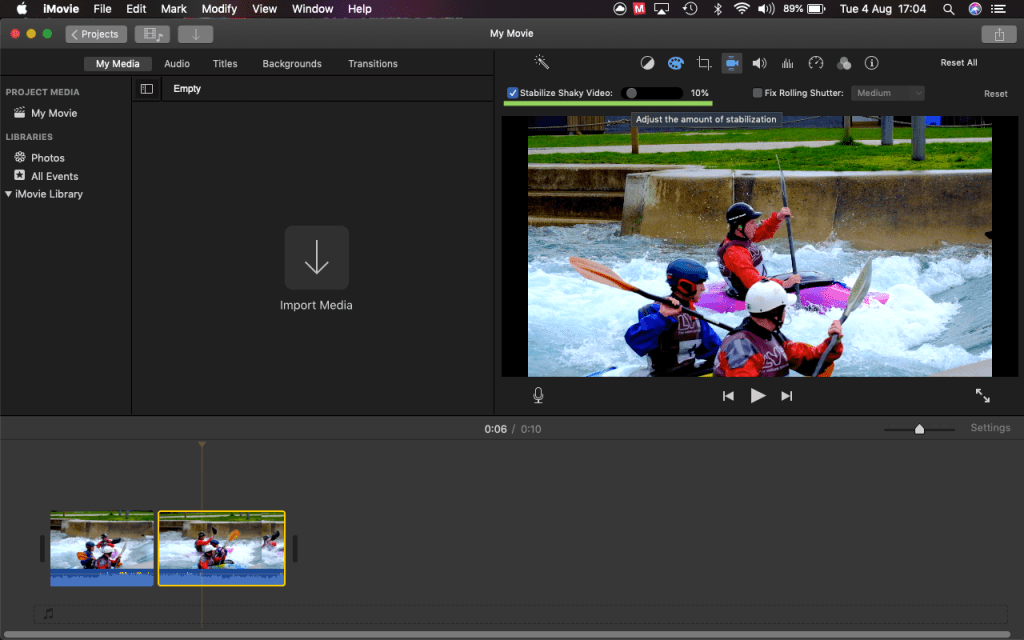Open the Modify menu
Screen dimensions: 1024x640
tap(219, 9)
